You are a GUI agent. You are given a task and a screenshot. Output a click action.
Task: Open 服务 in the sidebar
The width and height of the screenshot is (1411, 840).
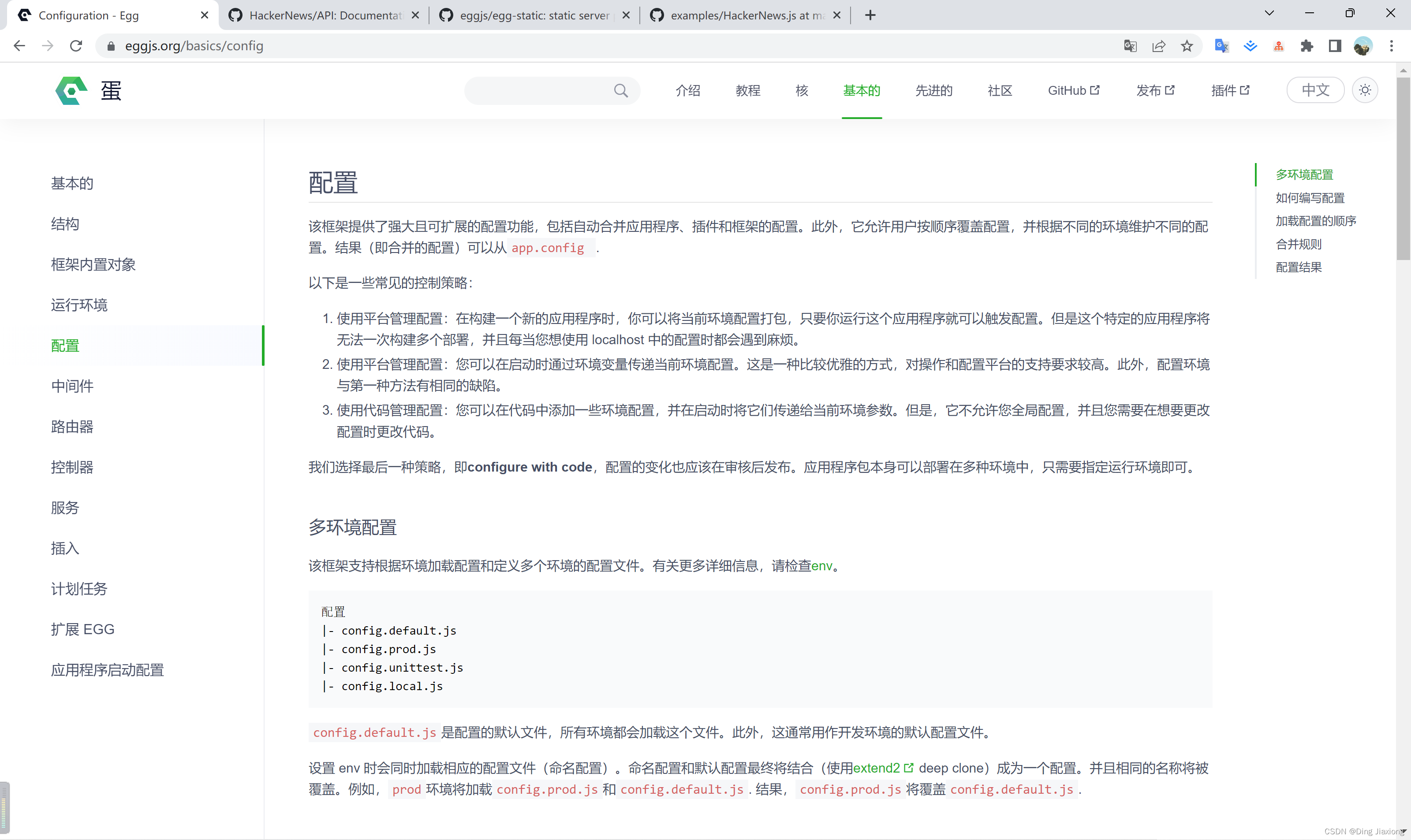coord(65,508)
